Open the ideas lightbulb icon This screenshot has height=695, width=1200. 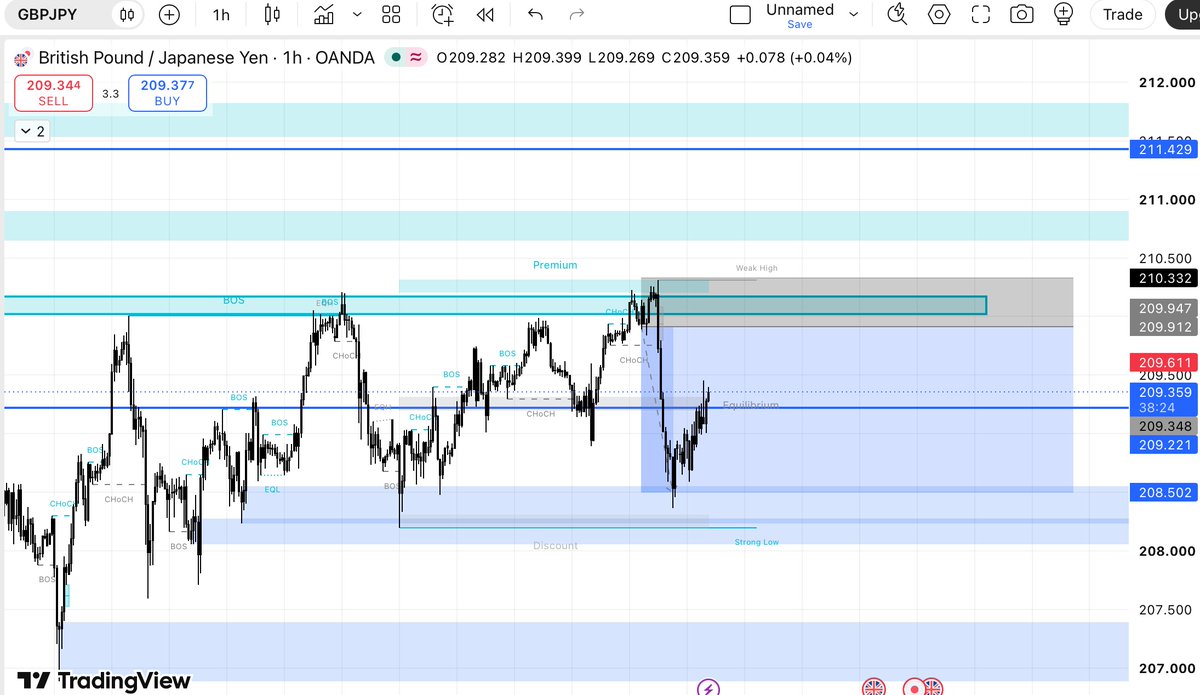point(1064,14)
